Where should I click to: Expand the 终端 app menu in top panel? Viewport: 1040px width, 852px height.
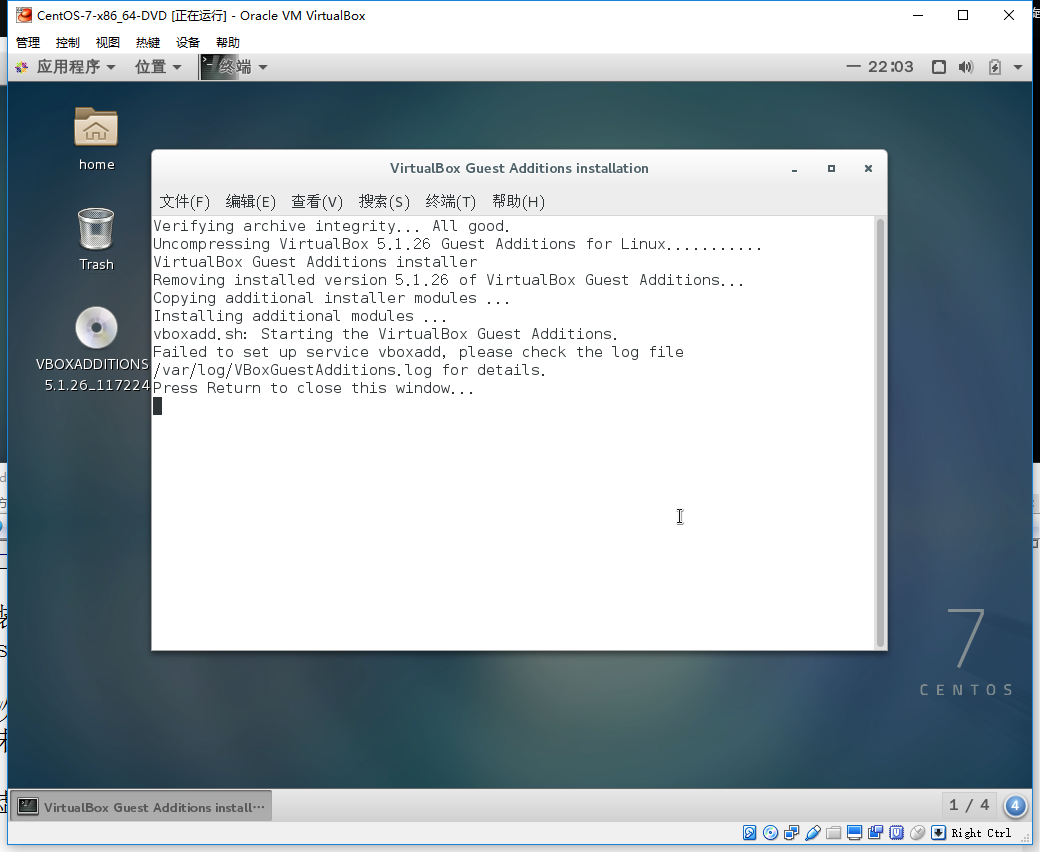[x=235, y=67]
